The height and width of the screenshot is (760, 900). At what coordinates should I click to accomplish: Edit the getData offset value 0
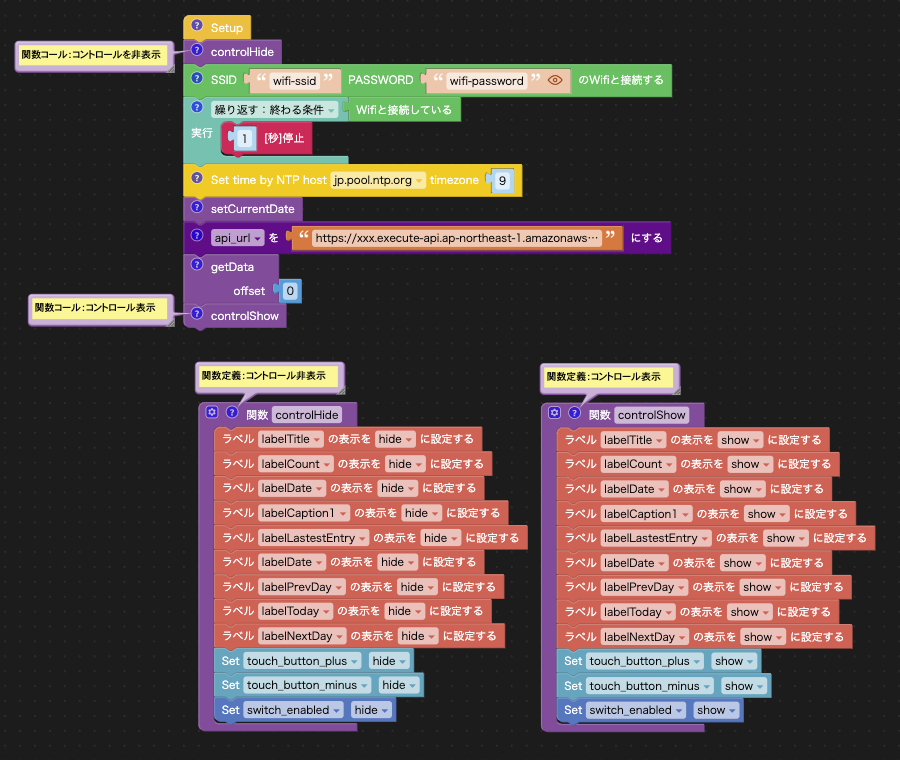click(x=290, y=291)
